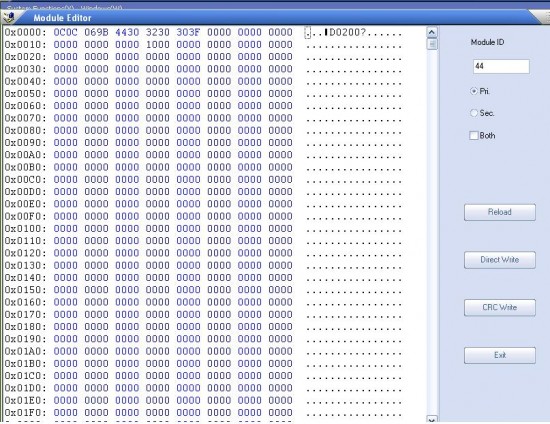Click the Reload button
This screenshot has width=550, height=424.
click(x=499, y=212)
